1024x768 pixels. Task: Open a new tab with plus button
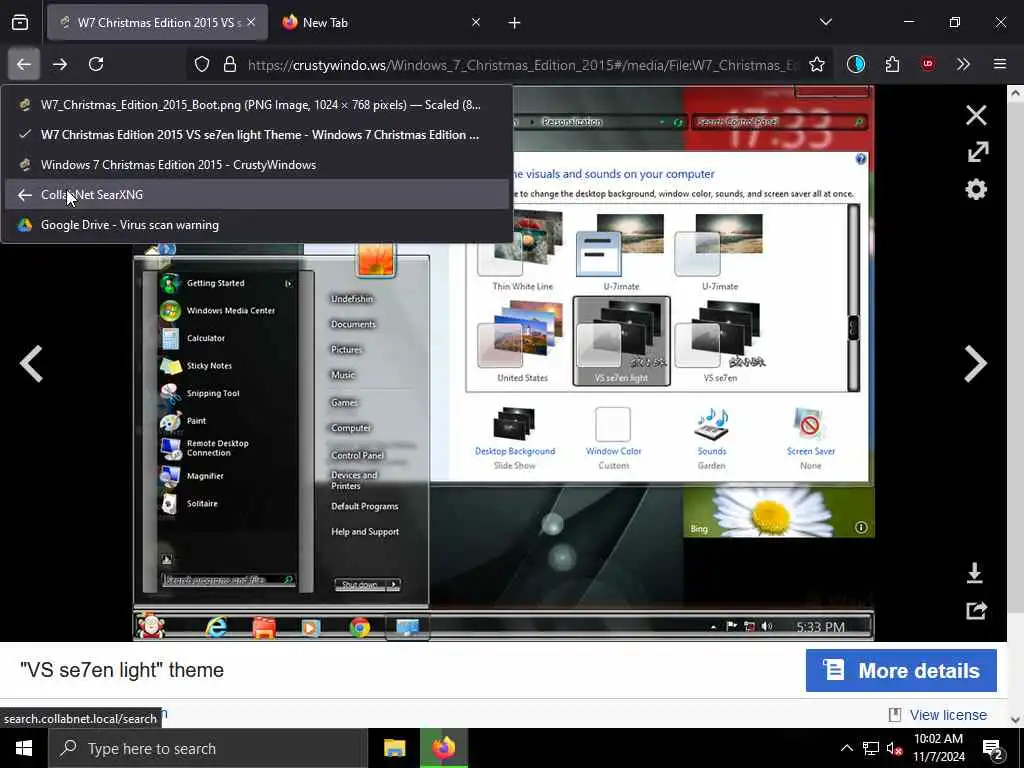click(x=515, y=23)
